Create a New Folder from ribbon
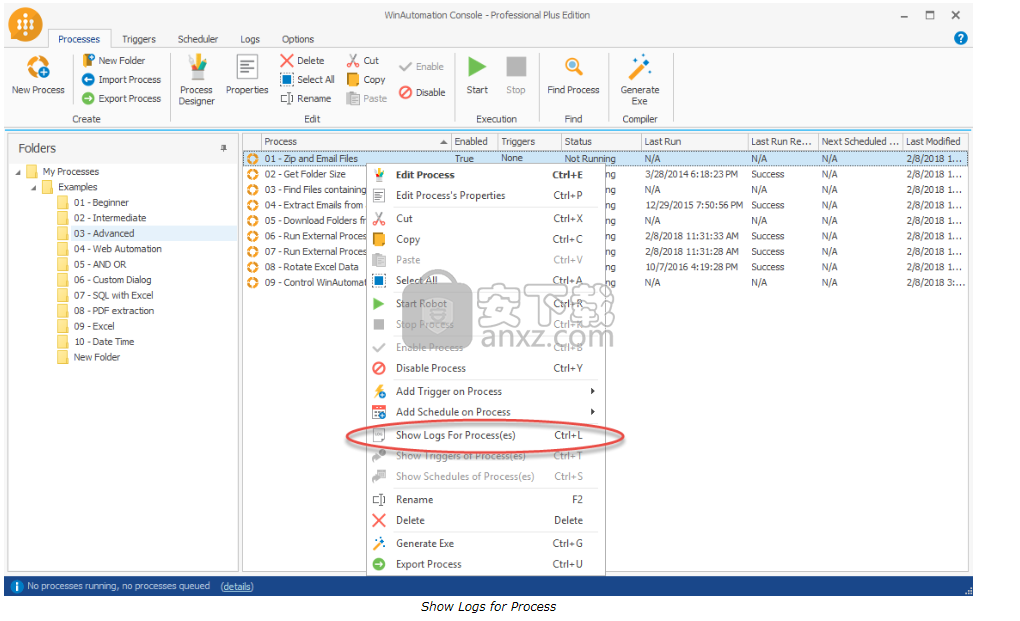1020x621 pixels. point(114,60)
